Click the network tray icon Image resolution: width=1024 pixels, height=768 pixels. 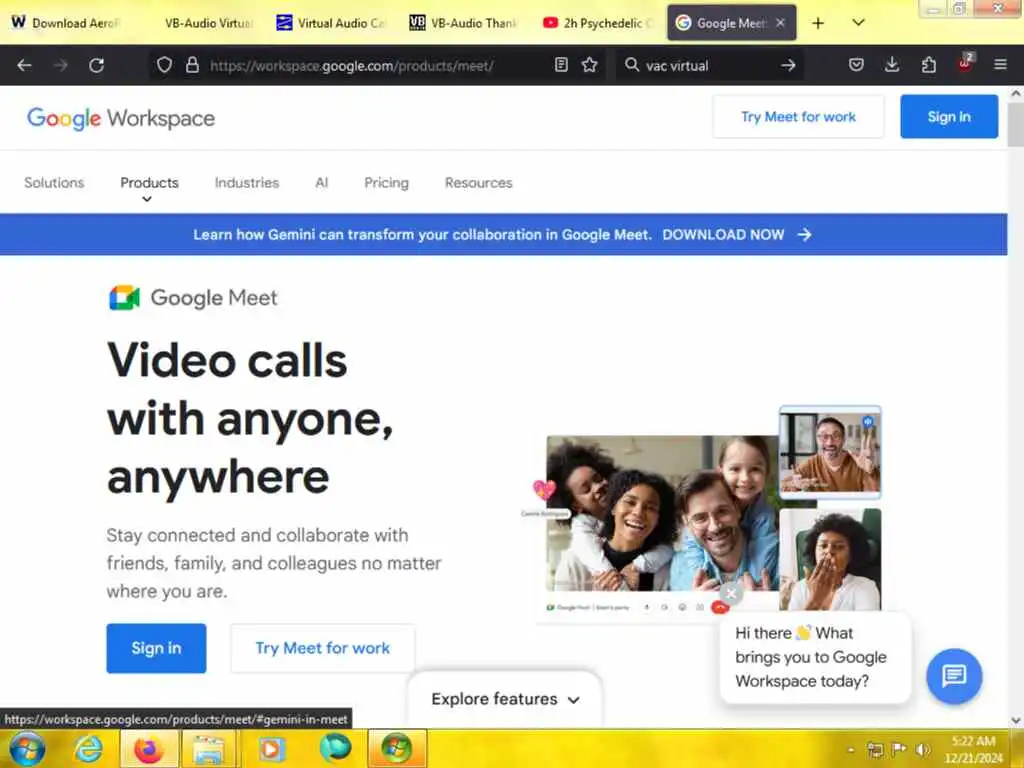point(875,750)
